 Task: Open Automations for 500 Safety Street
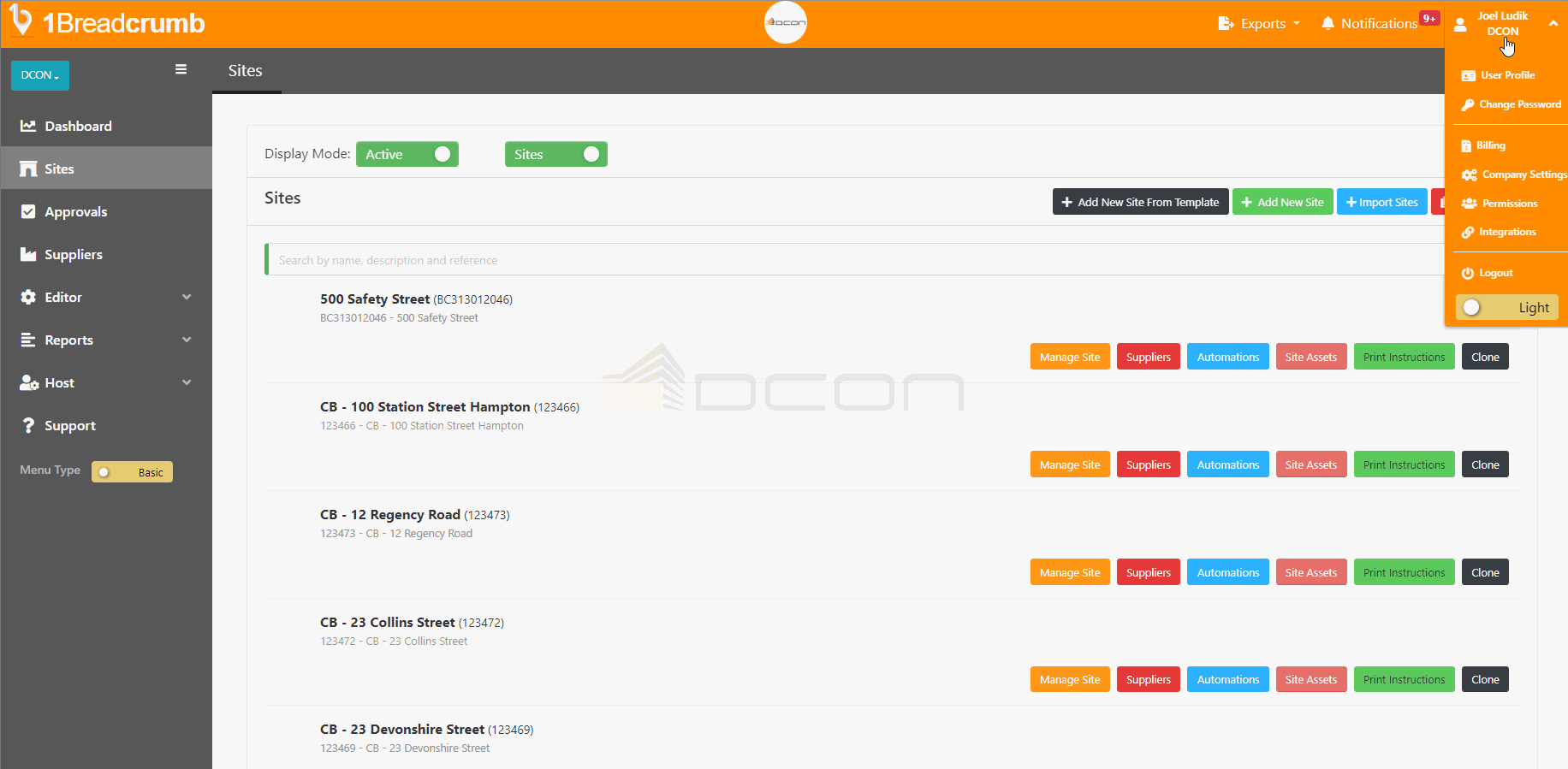click(1228, 357)
